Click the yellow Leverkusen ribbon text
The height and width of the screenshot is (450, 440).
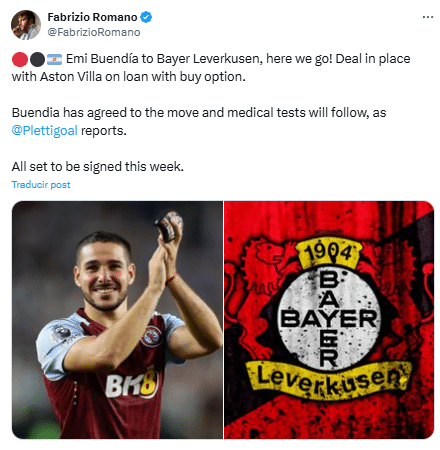click(x=329, y=379)
